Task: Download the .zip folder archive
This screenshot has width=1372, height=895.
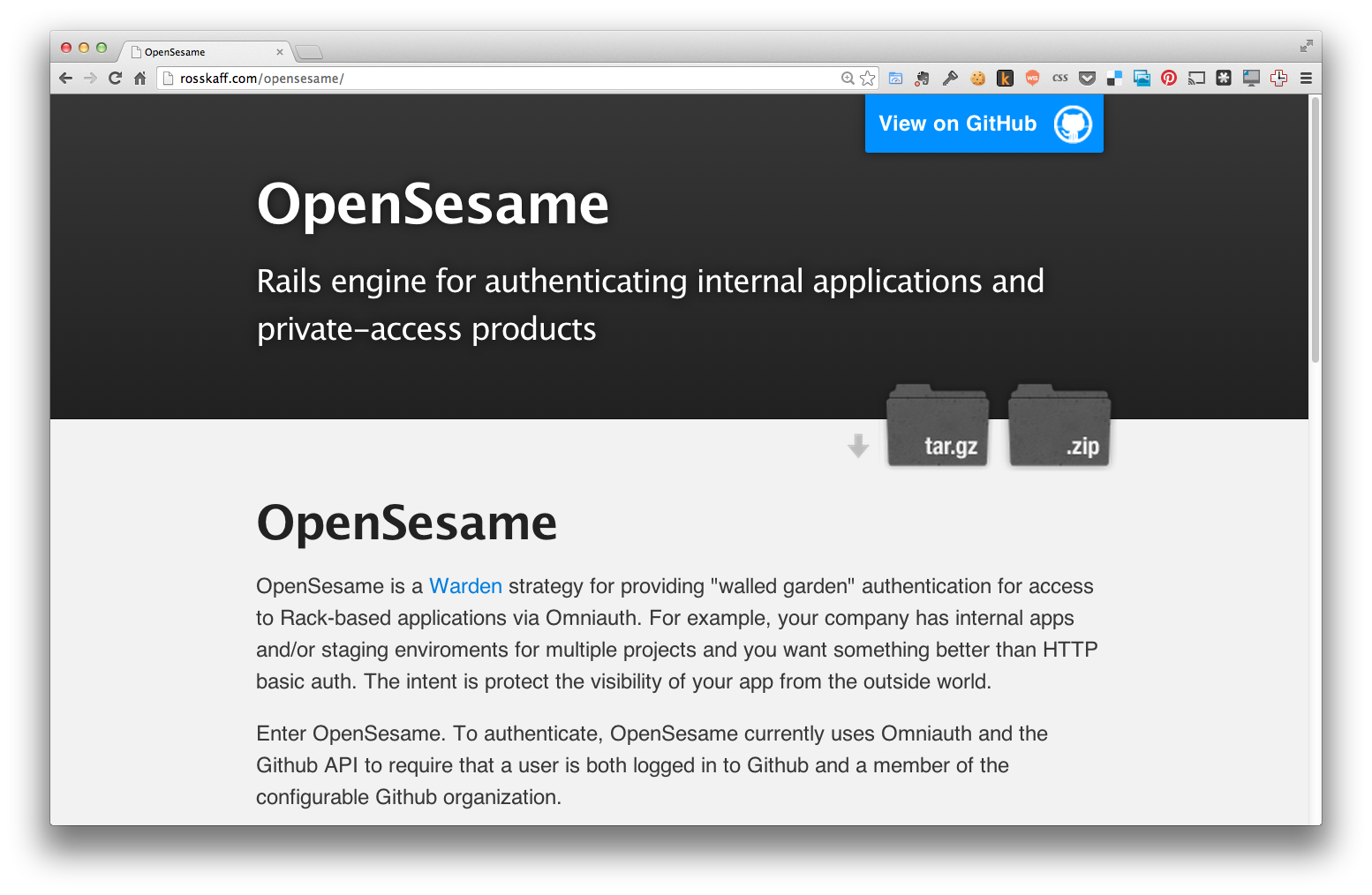Action: (1059, 425)
